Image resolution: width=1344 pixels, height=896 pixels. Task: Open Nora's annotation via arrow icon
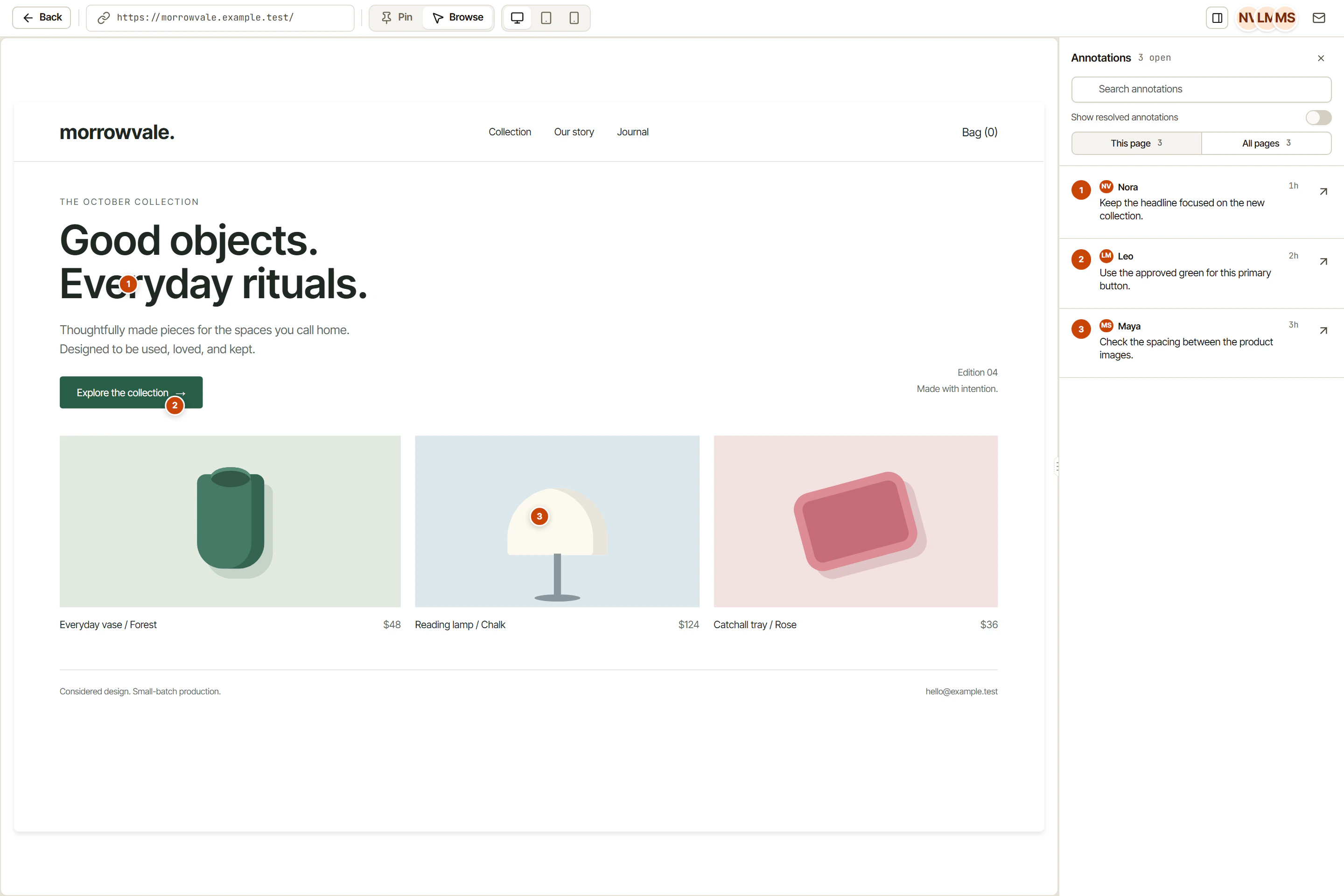[1323, 192]
